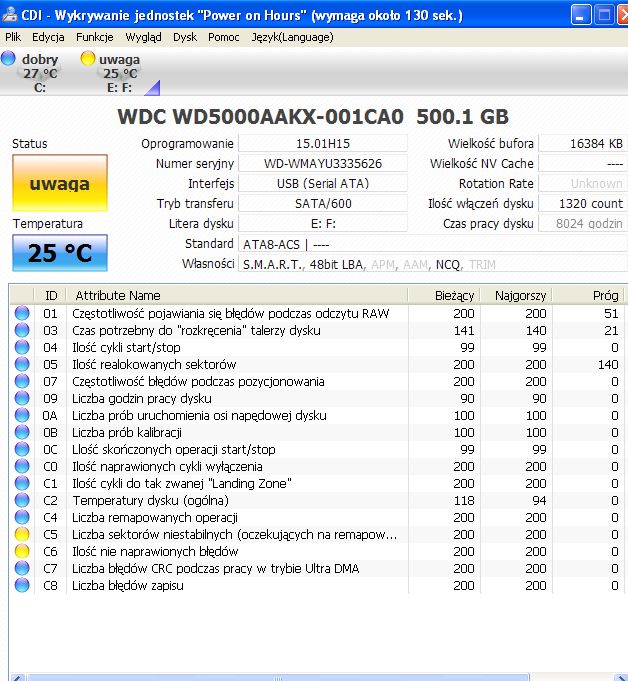
Task: Click yellow warning icon of attribute C6 row
Action: [22, 551]
